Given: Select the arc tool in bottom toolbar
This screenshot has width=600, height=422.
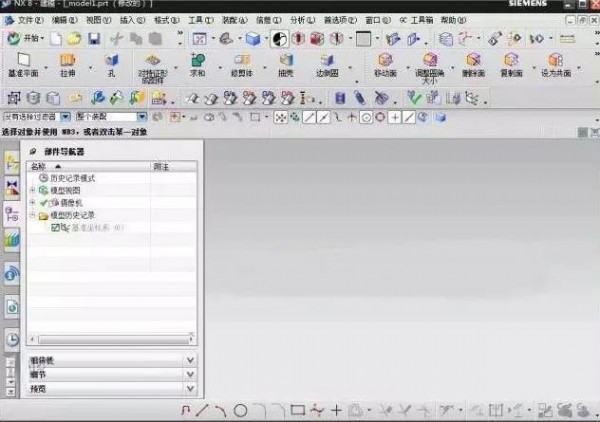Looking at the screenshot, I should pos(220,411).
